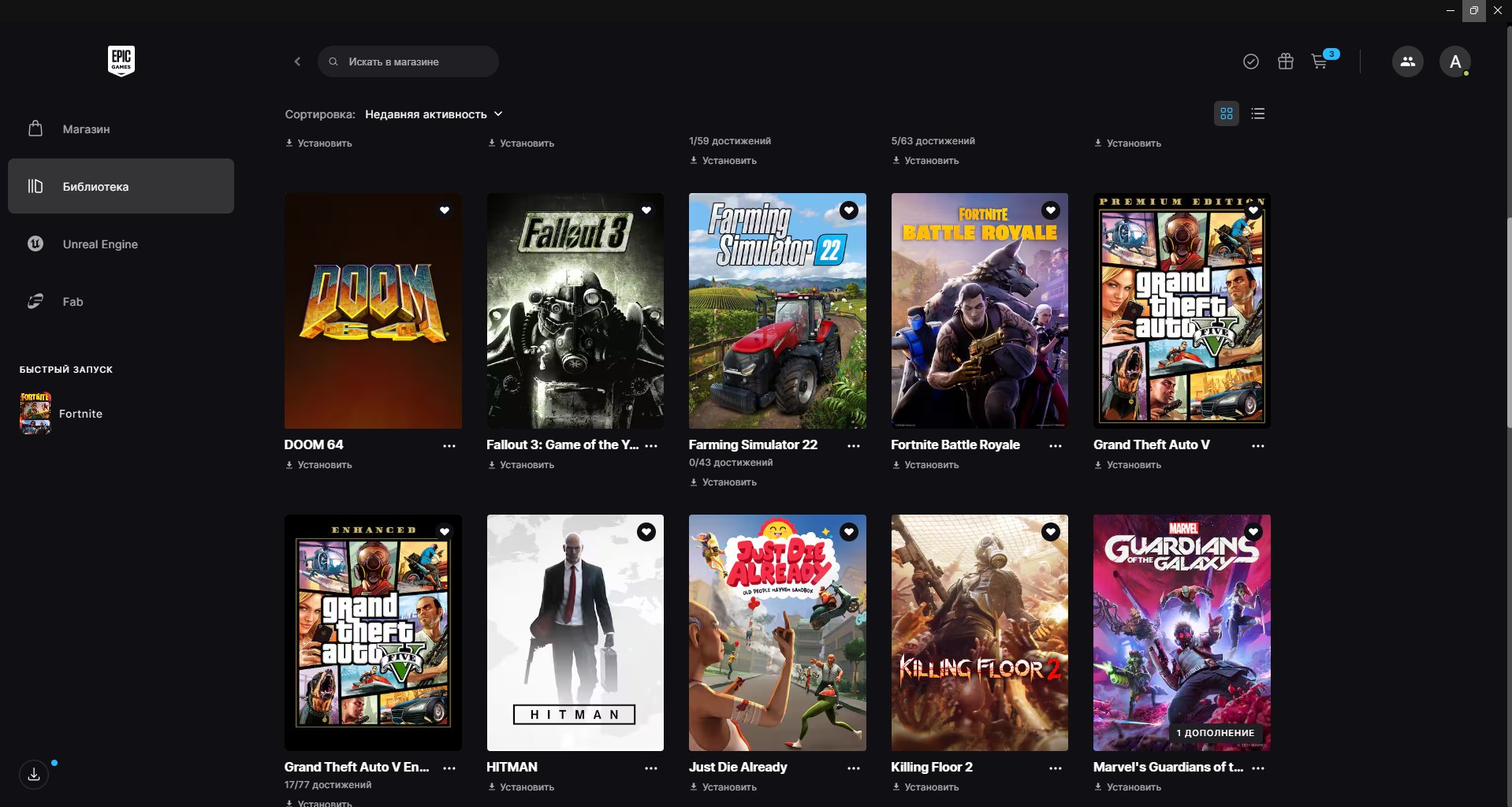Open the downloads icon in sidebar

34,775
